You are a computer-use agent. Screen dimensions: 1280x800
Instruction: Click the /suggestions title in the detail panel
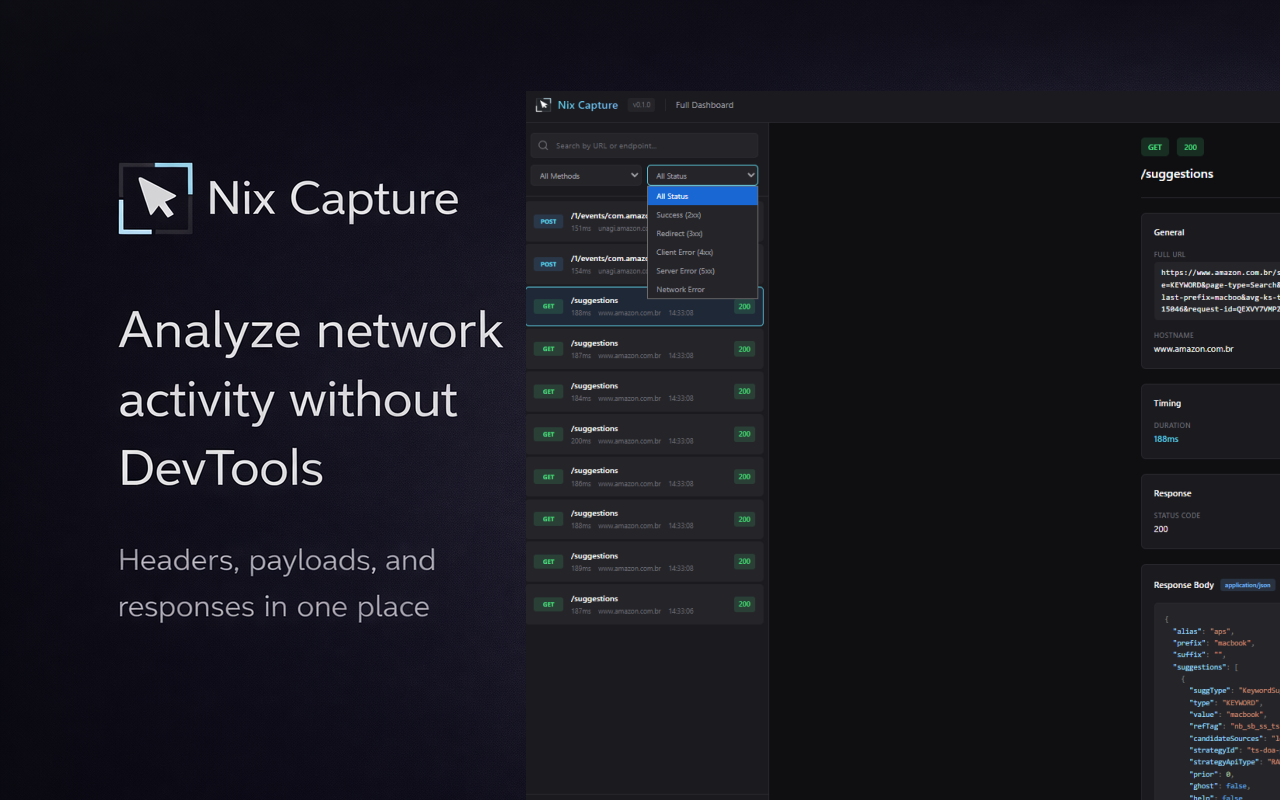[1177, 174]
